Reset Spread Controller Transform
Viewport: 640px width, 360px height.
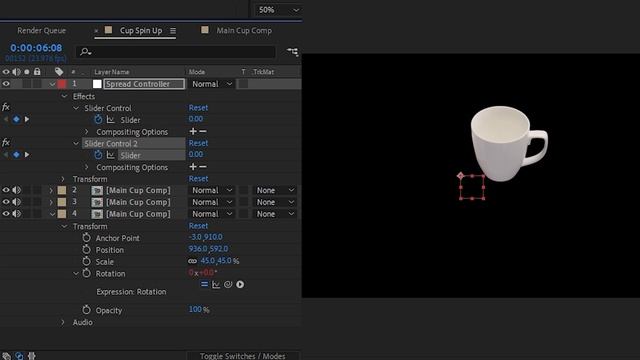198,179
